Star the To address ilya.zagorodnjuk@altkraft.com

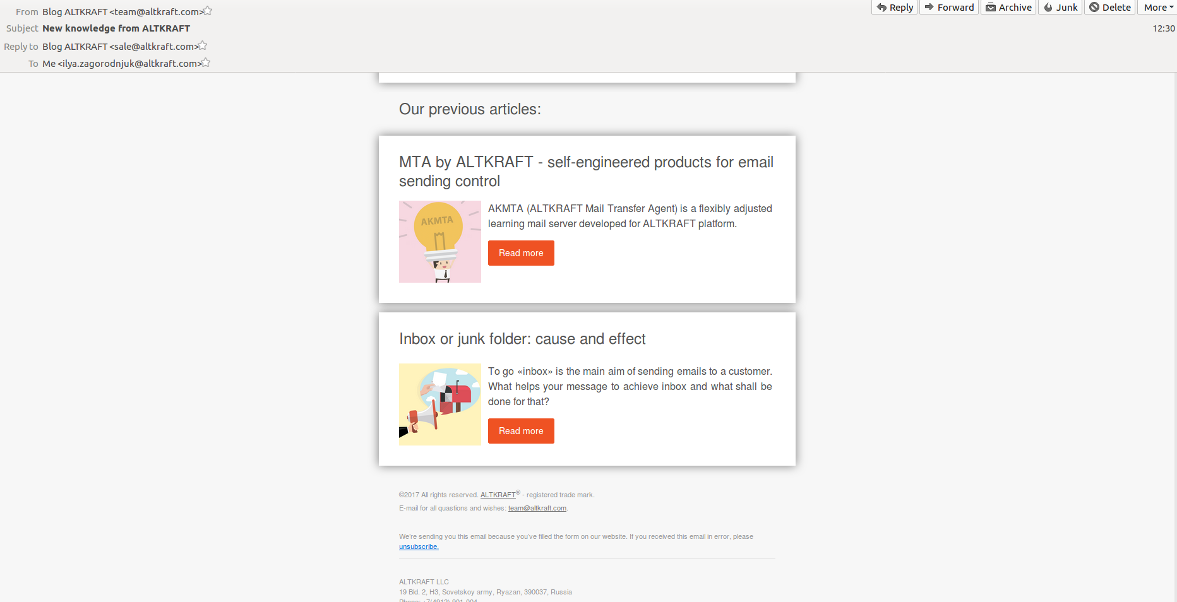206,63
